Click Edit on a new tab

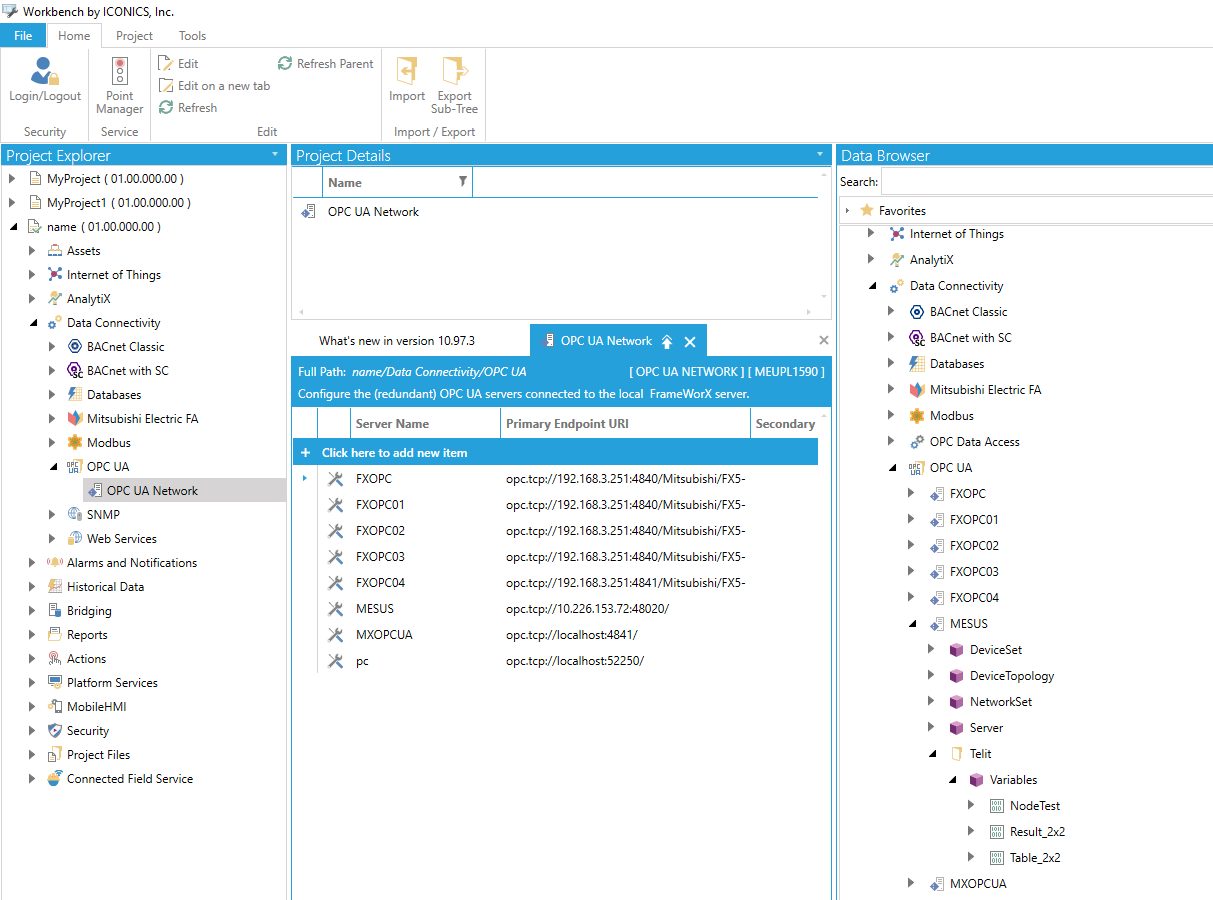214,86
